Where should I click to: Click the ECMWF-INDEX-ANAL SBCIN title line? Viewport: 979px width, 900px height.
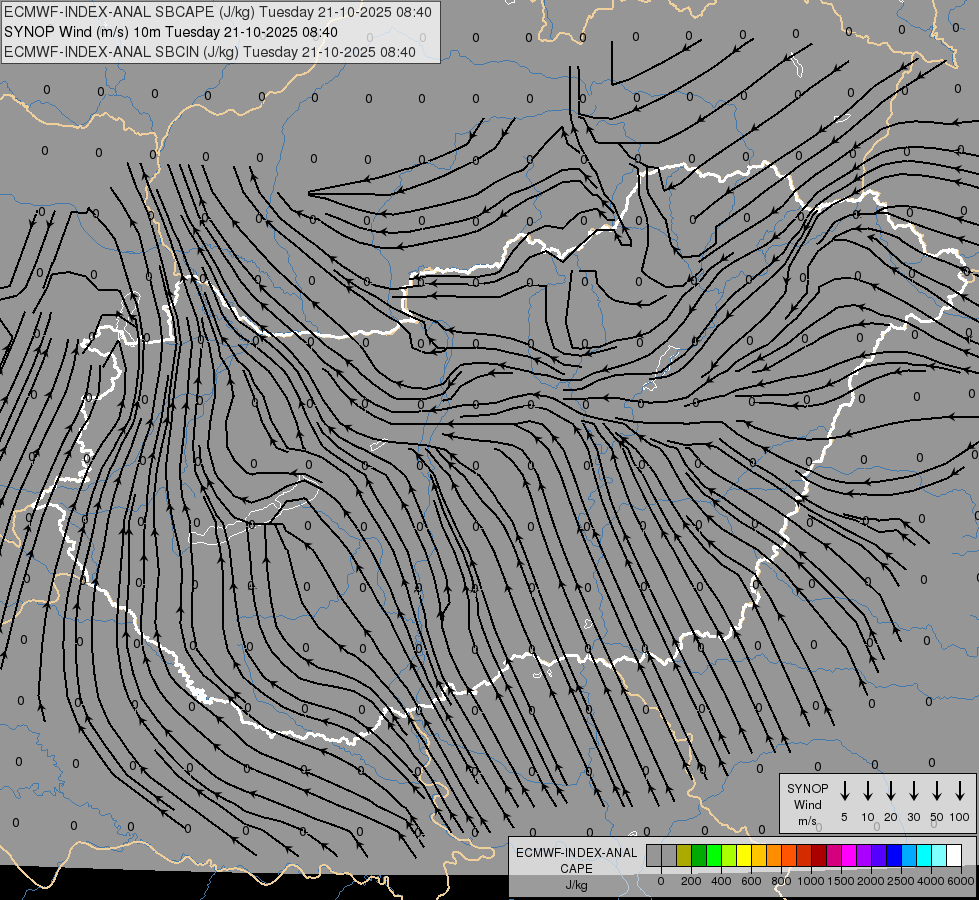[x=210, y=52]
